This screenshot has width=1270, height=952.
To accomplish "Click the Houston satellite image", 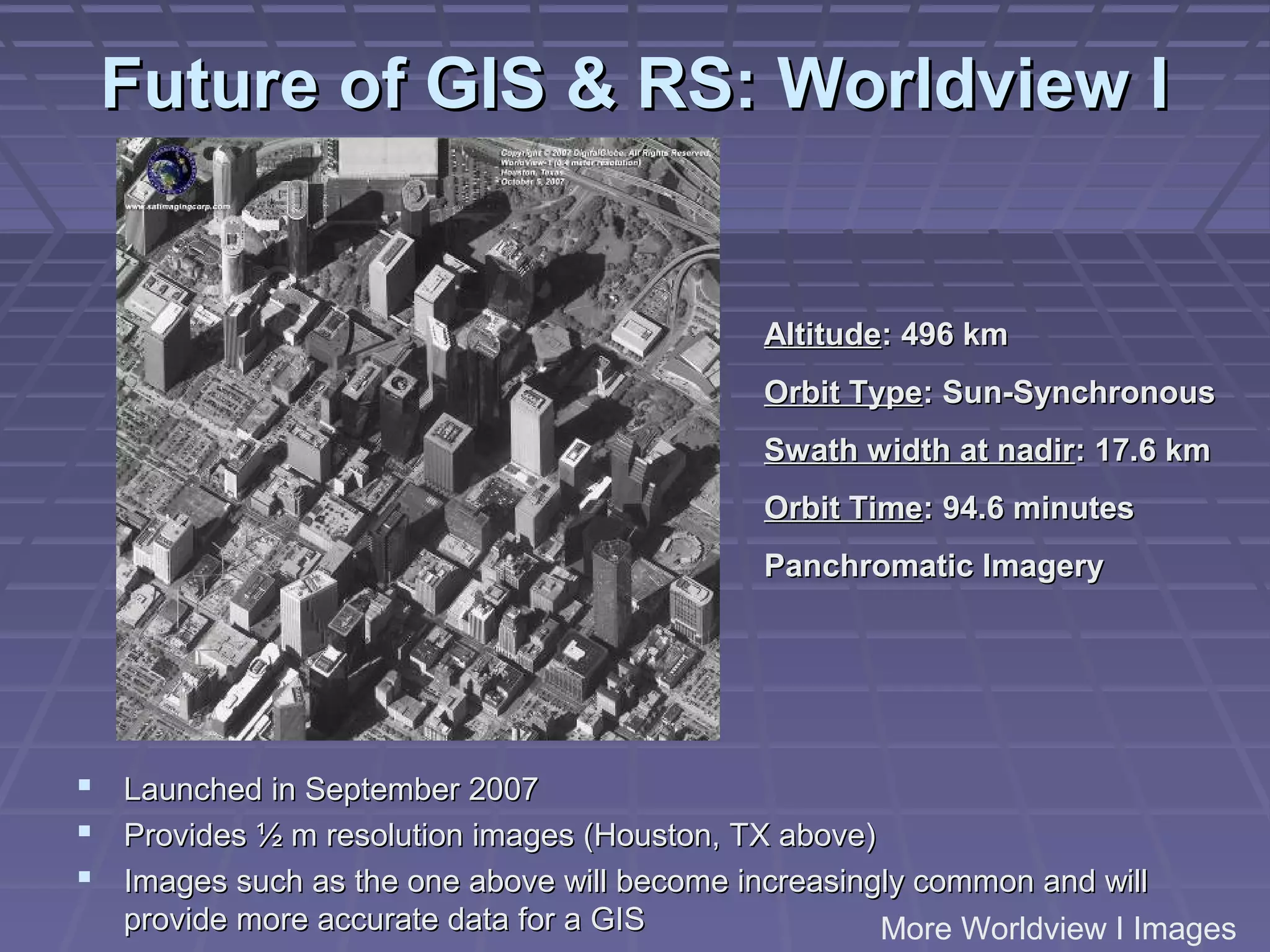I will 418,439.
